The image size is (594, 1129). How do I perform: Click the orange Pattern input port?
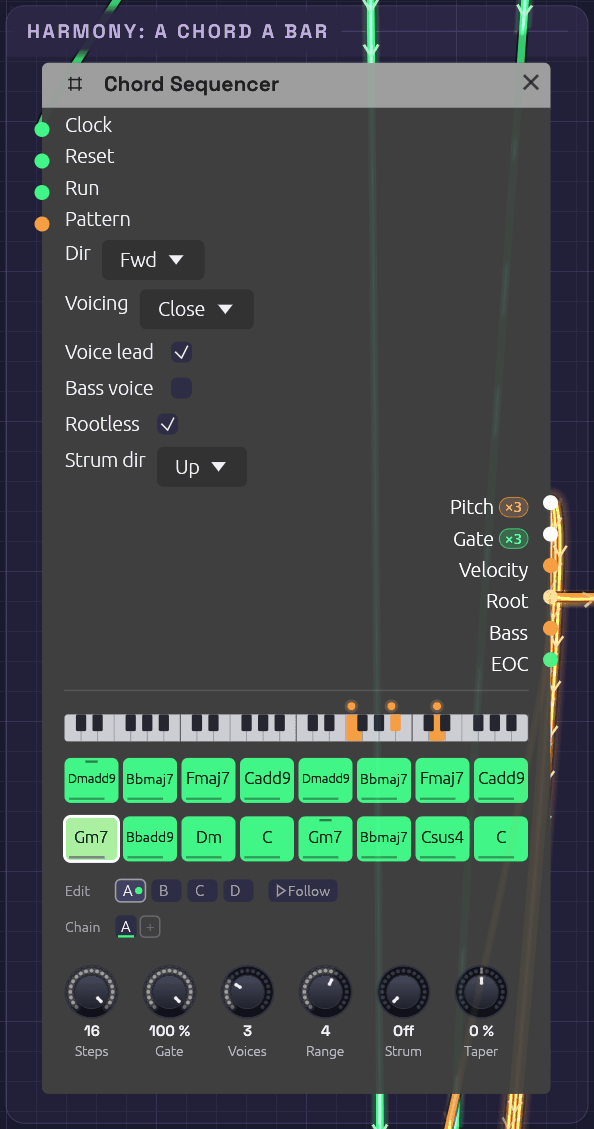point(42,224)
